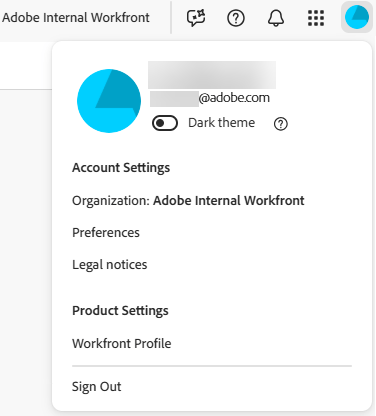Open the notifications bell icon
The height and width of the screenshot is (416, 376).
pos(276,18)
